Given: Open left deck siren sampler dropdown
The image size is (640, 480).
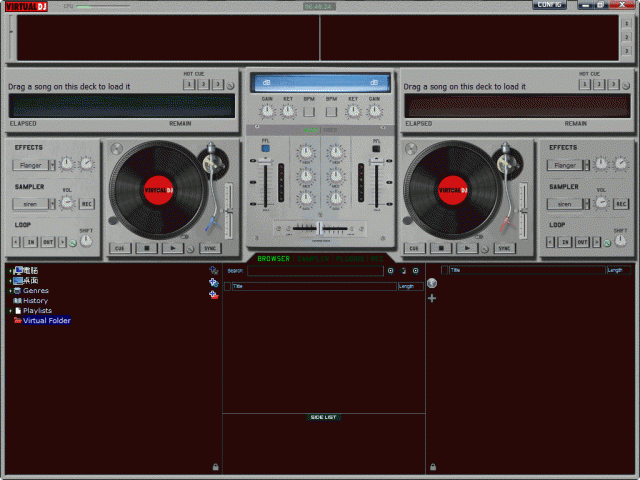Looking at the screenshot, I should 52,204.
